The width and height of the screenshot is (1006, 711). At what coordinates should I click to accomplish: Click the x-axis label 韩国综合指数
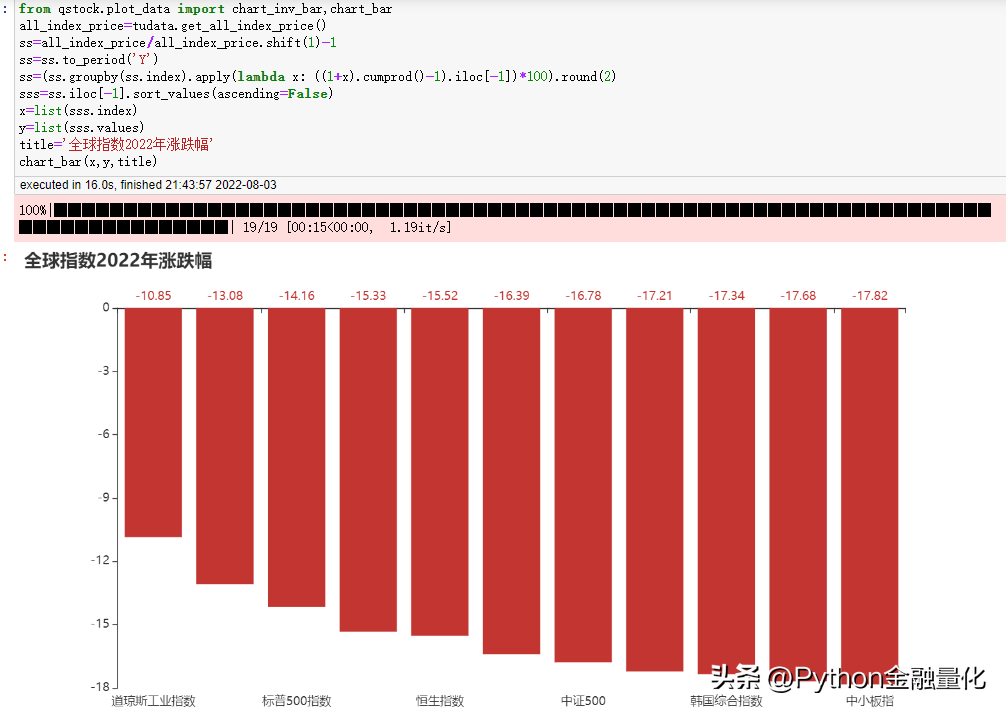(726, 701)
